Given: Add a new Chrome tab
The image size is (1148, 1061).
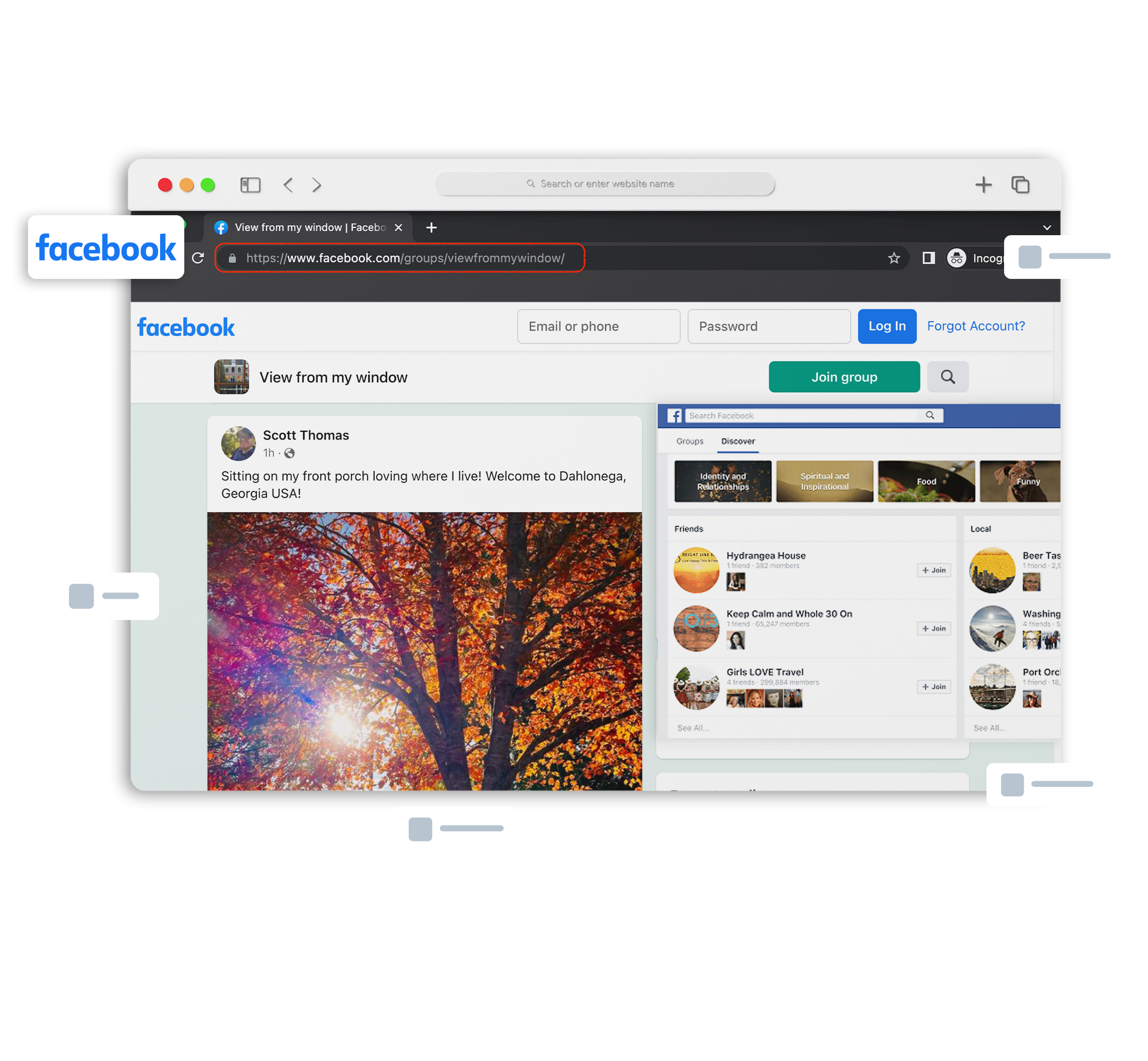Looking at the screenshot, I should coord(432,228).
